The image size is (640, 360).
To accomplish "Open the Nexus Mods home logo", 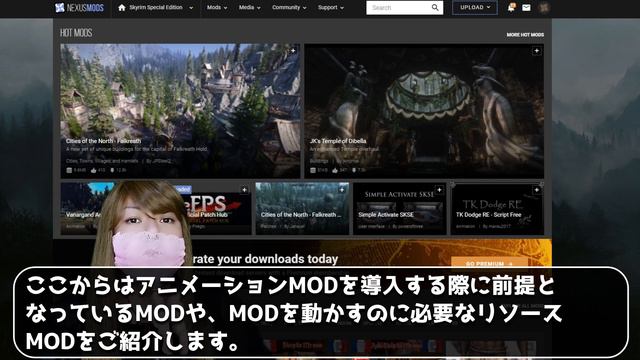I will 80,7.
